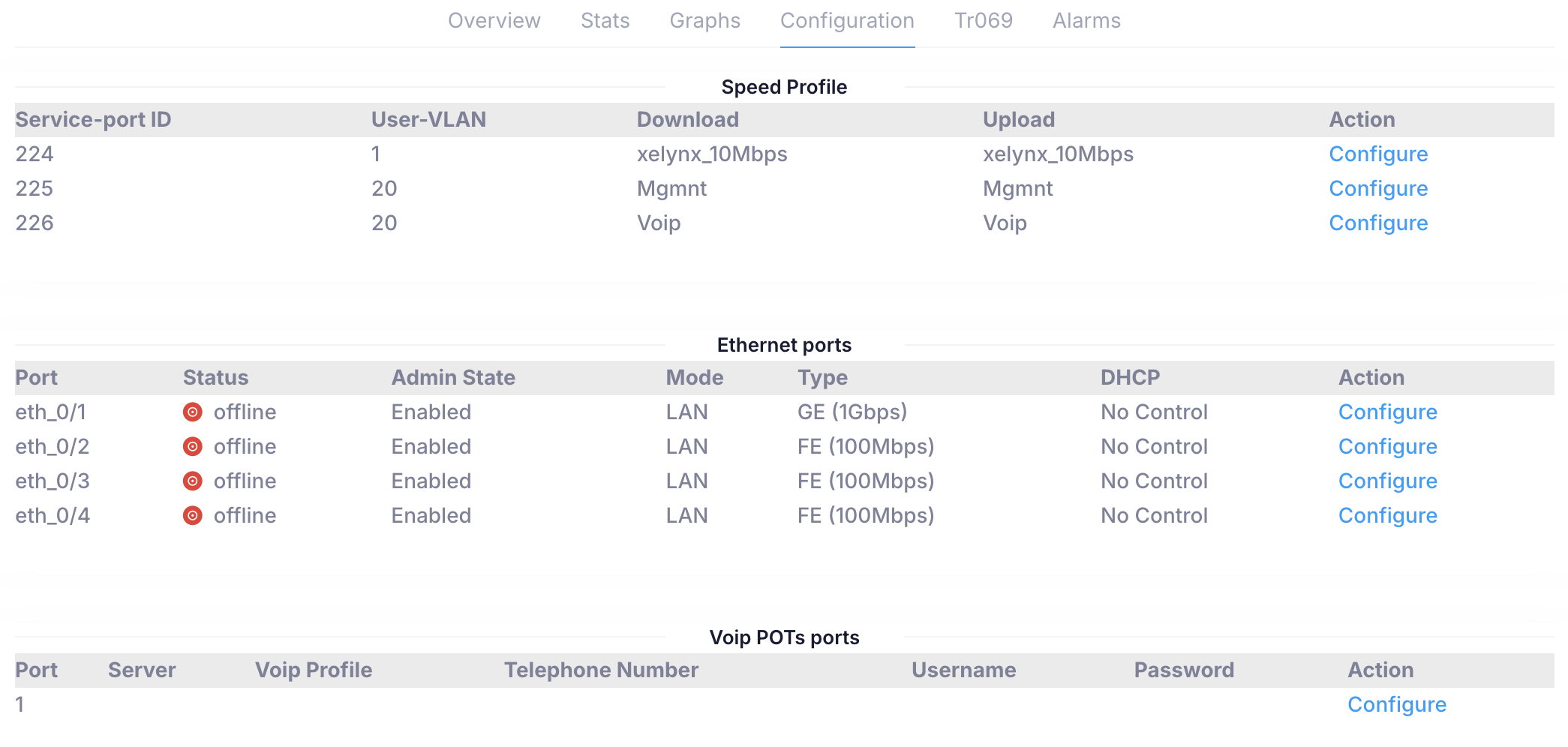Click the offline status icon for eth_0/4
This screenshot has height=747, width=1568.
193,515
